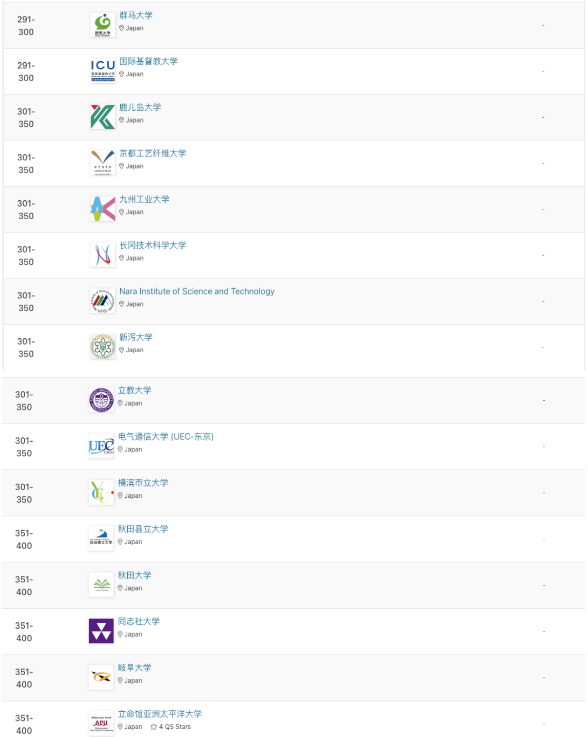Click the Nara Institute NAIST logo
This screenshot has height=737, width=588.
tap(102, 301)
